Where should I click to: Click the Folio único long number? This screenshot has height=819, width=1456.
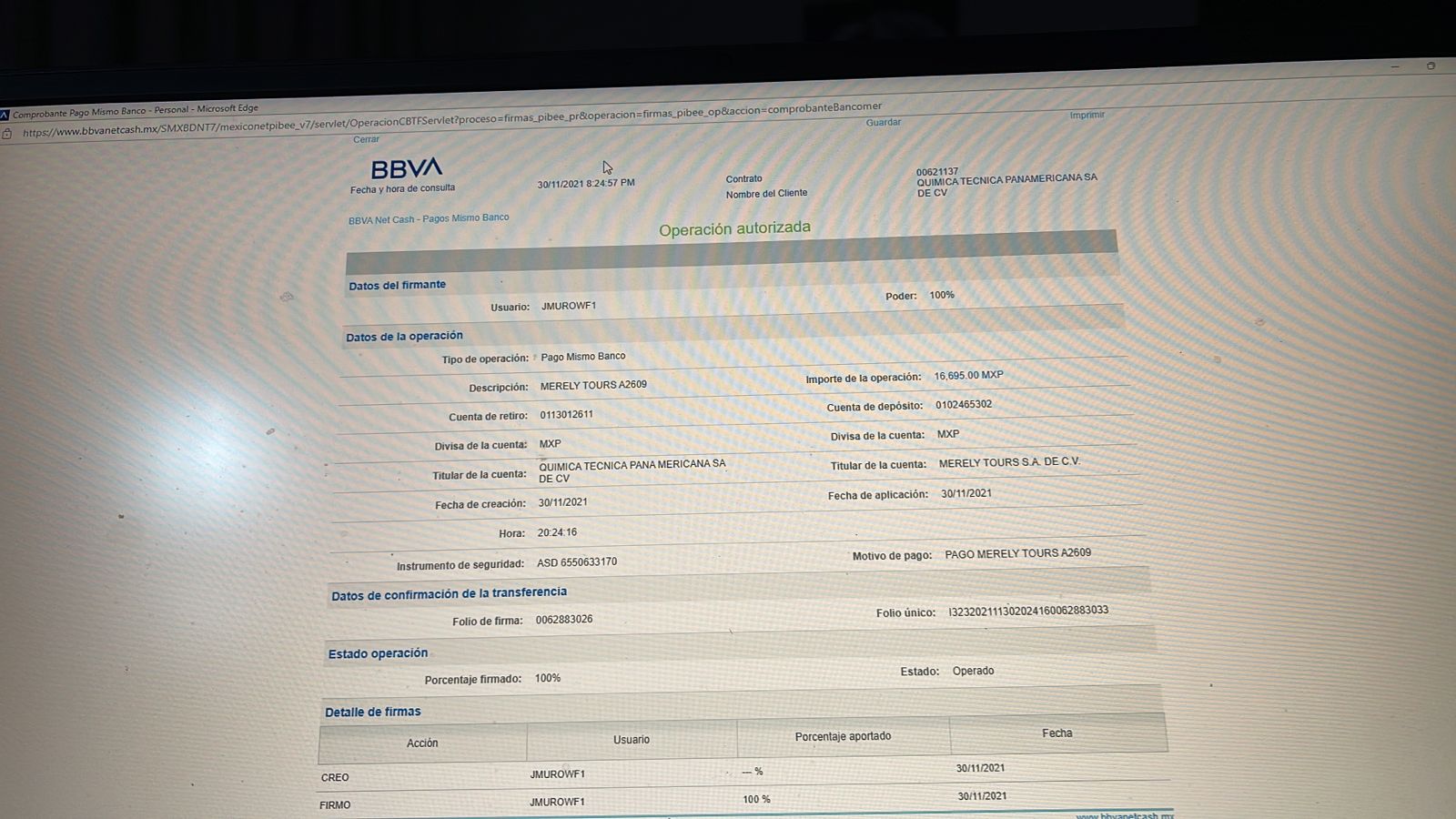point(1028,611)
